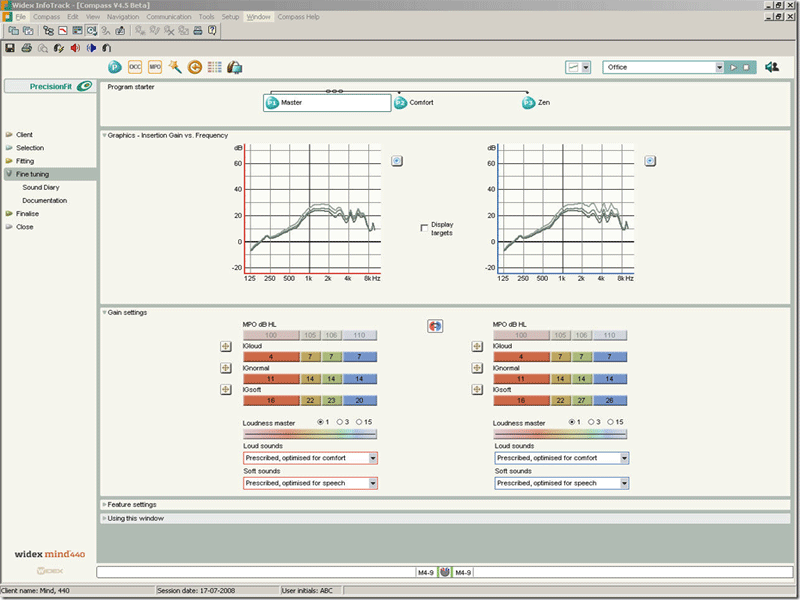The image size is (800, 600).
Task: Click the left Loudness master slider bar
Action: click(x=310, y=434)
